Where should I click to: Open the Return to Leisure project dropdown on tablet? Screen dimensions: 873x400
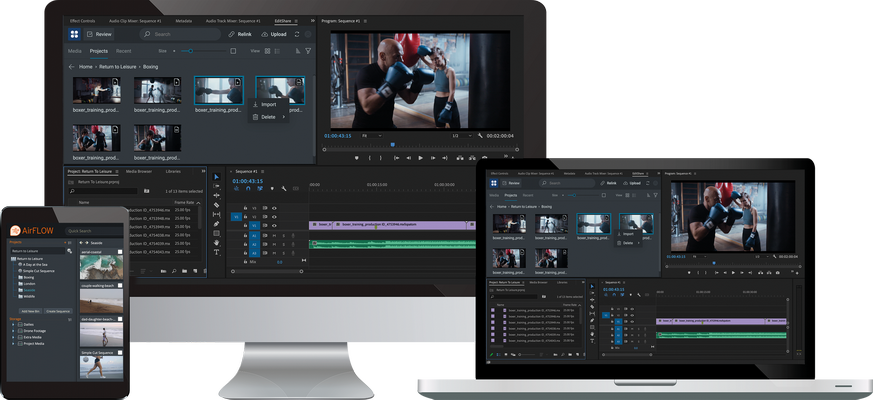click(x=37, y=251)
